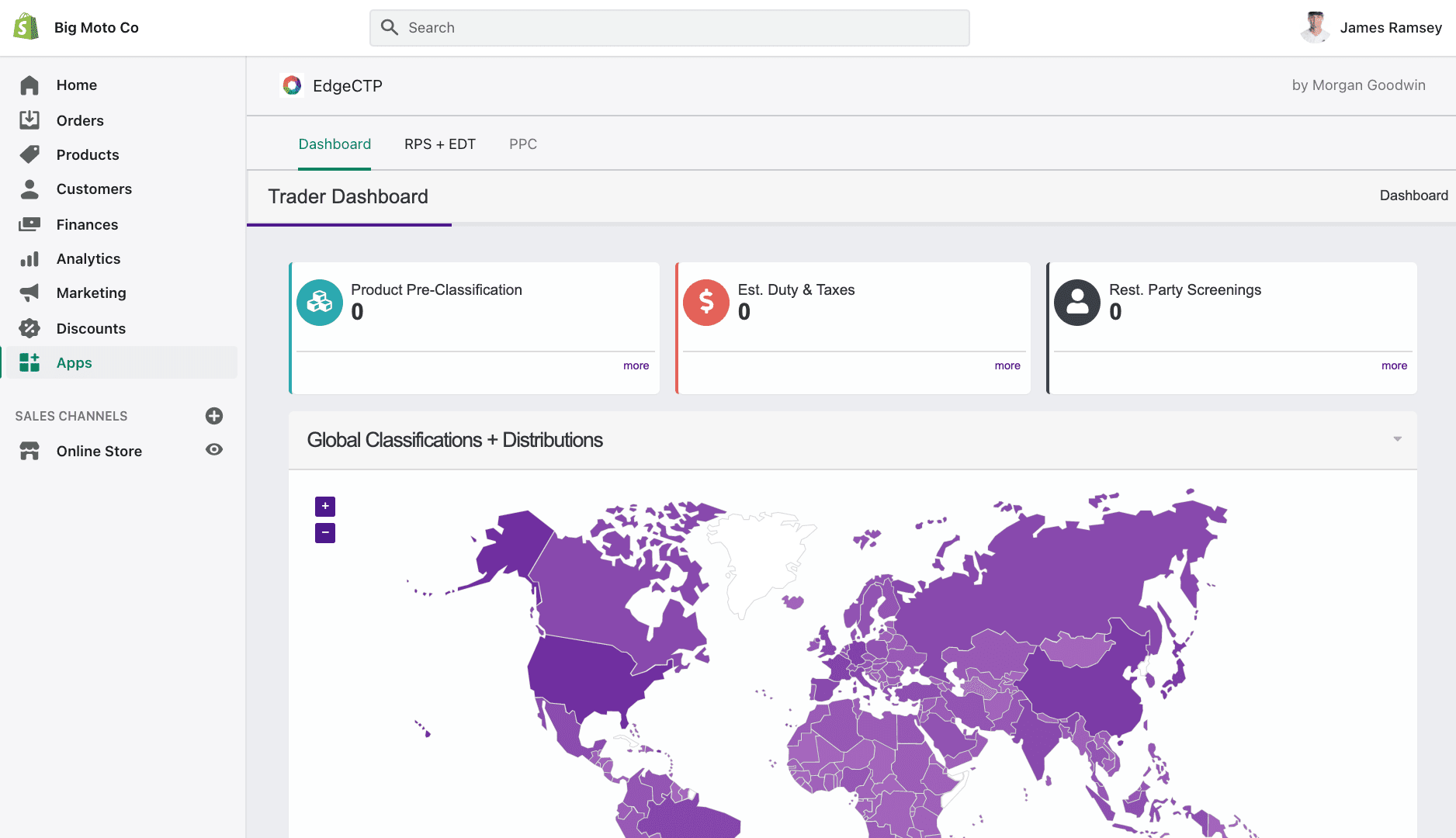Click Canada on the world map

[x=590, y=590]
